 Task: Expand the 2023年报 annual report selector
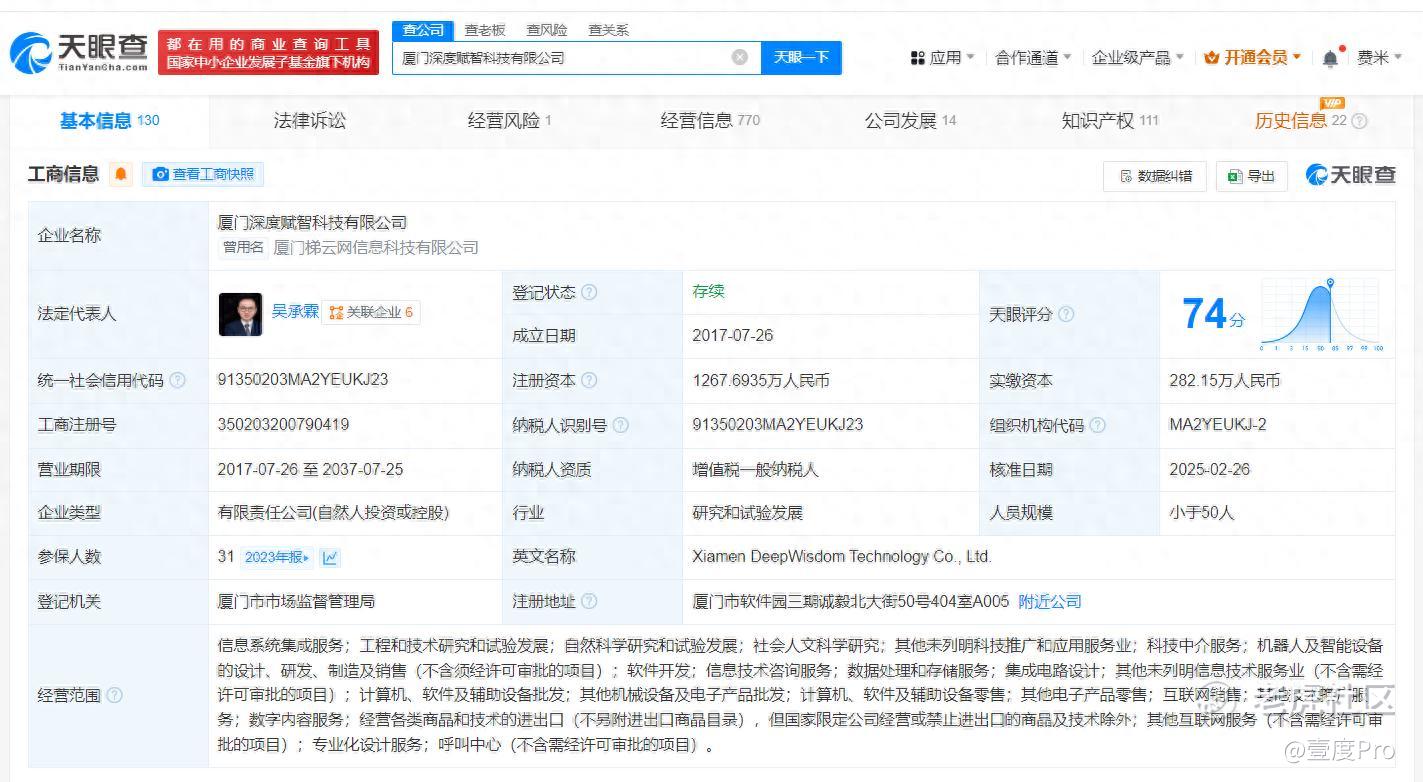(277, 557)
